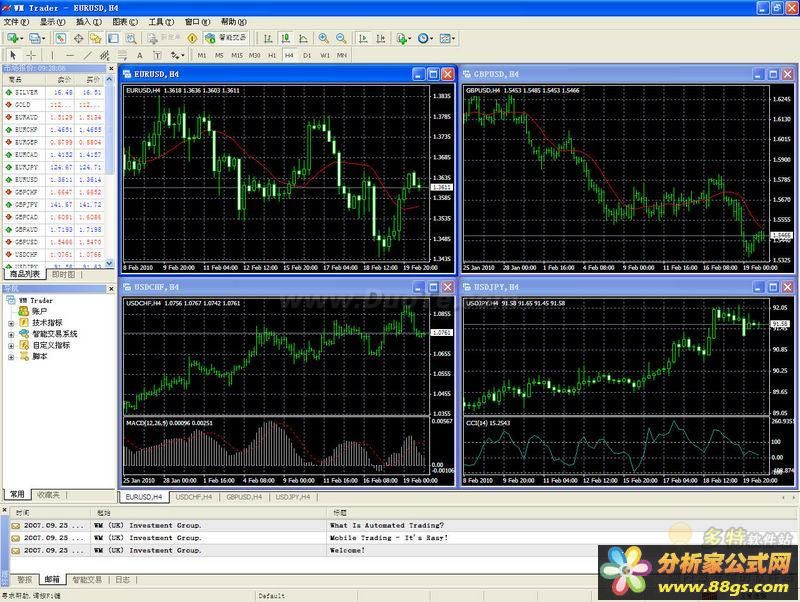800x602 pixels.
Task: Expand the 自定义指标 tree node
Action: (11, 346)
